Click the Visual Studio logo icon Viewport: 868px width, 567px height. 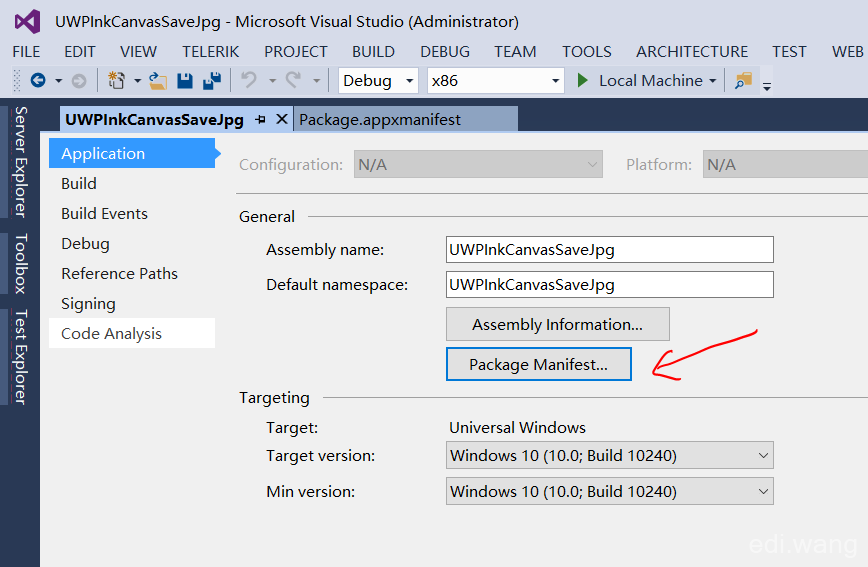pos(27,22)
